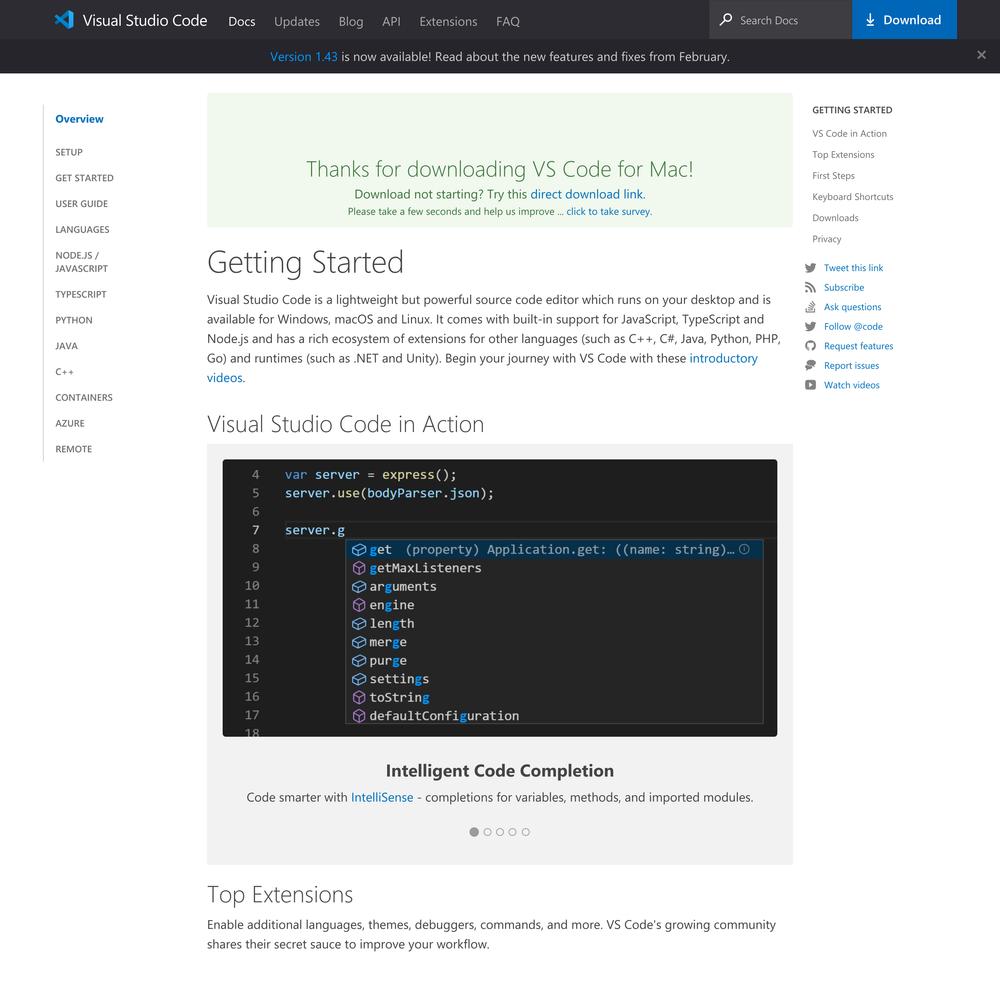
Task: Jump to VS Code in Action outline link
Action: tap(849, 134)
